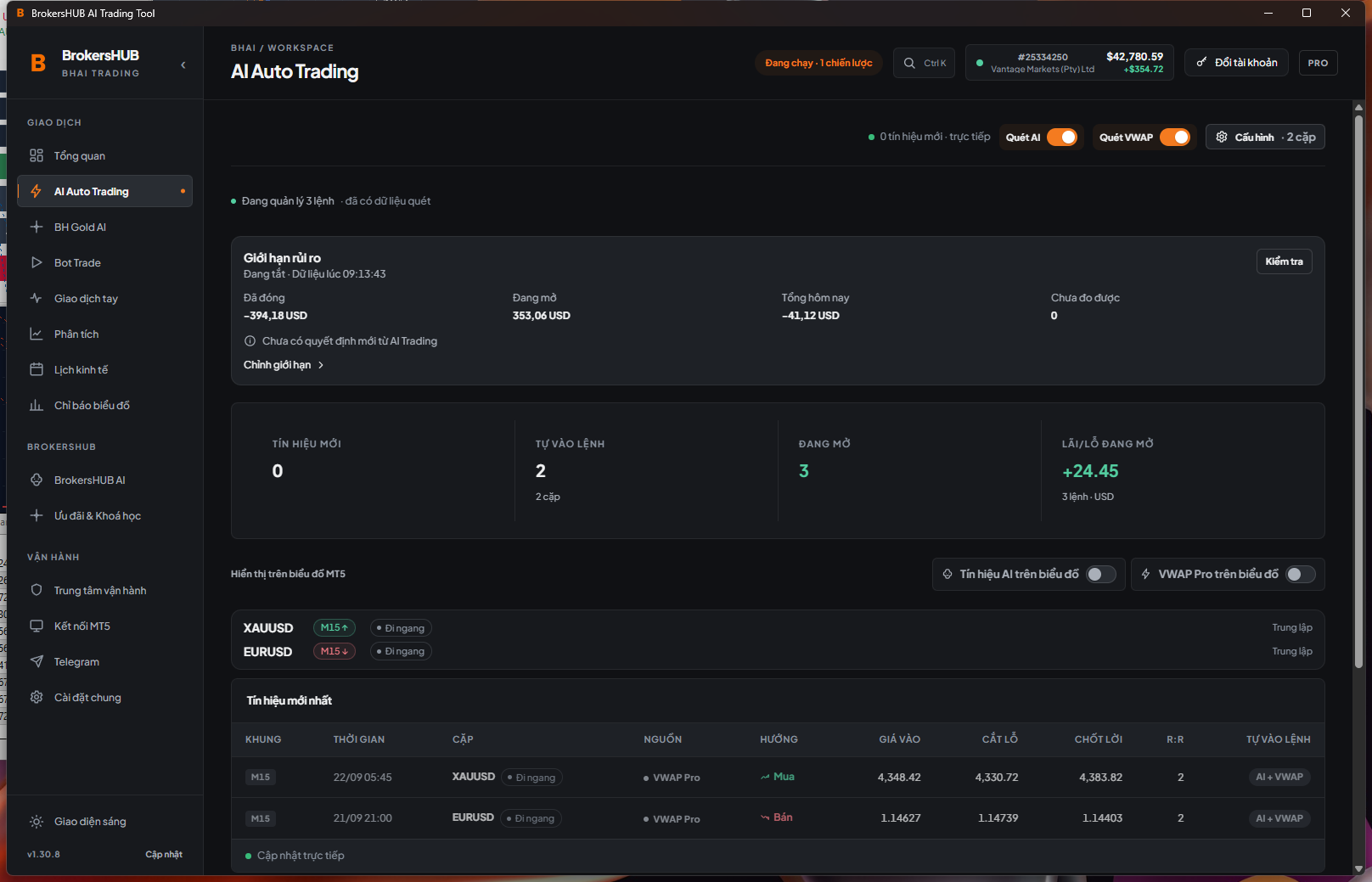The height and width of the screenshot is (882, 1372).
Task: Click the XAUUSD M15 up trend badge
Action: tap(335, 627)
